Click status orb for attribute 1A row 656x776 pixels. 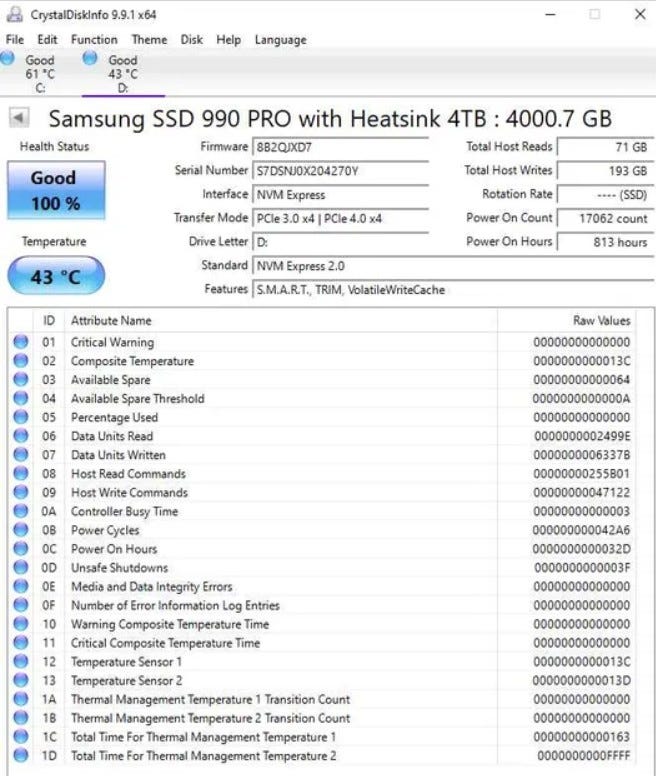(x=21, y=699)
